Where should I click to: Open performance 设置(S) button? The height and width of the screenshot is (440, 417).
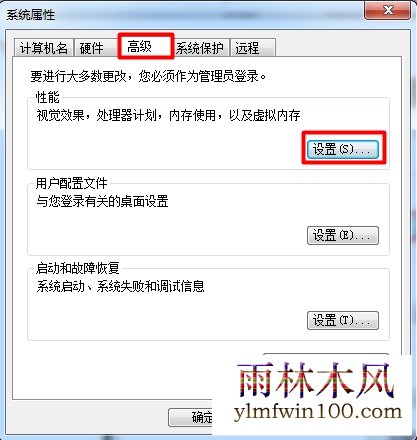tap(343, 149)
